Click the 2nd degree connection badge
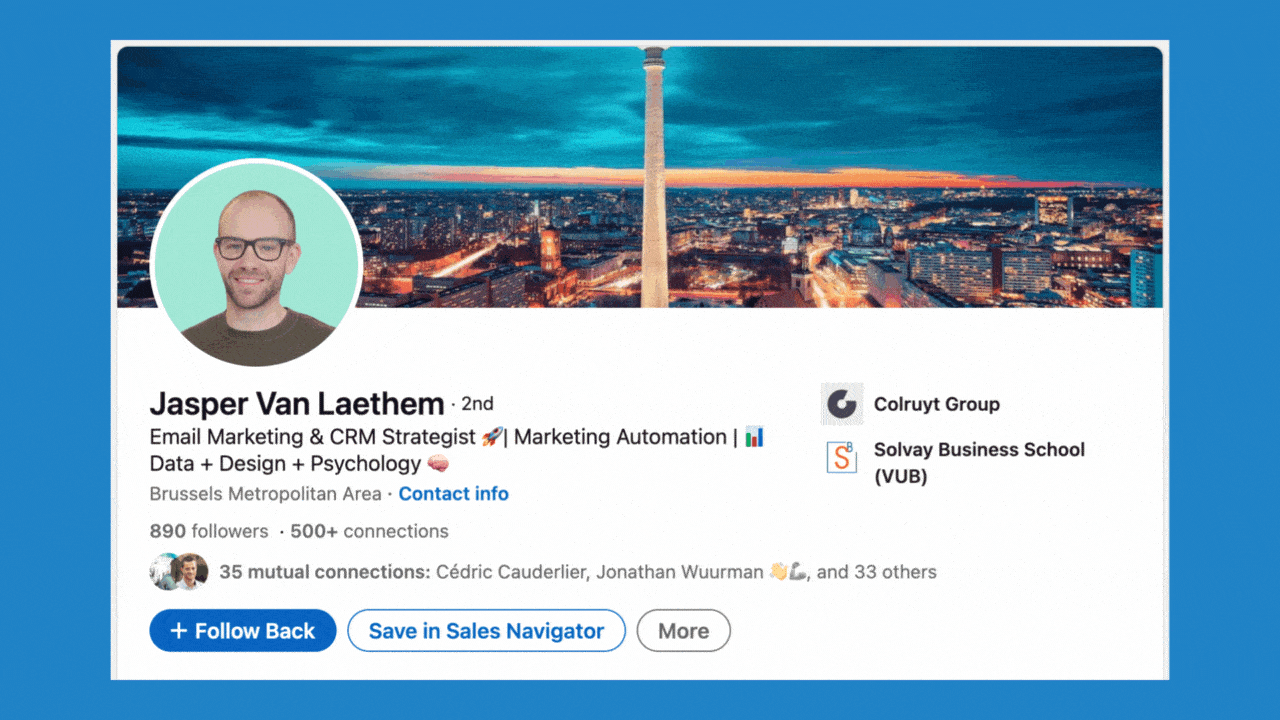The image size is (1280, 720). pos(477,404)
